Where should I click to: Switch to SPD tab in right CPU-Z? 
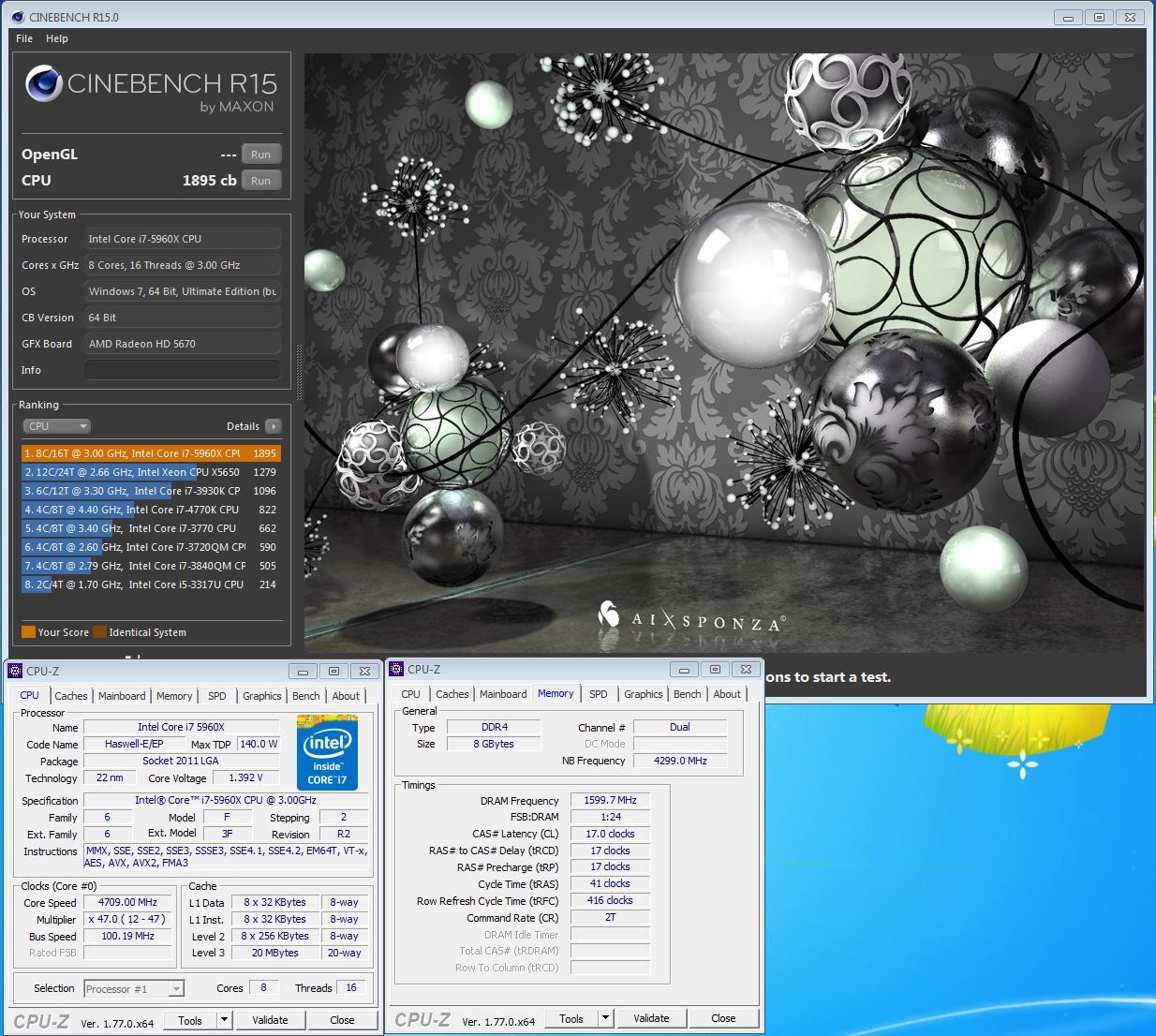click(599, 694)
